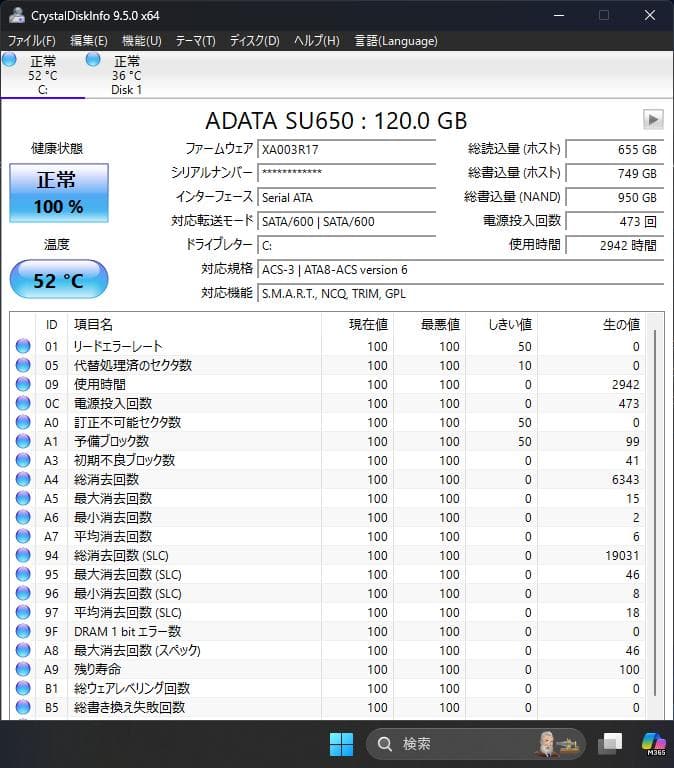
Task: Click the status orb for B5 総書き換え失敗回数
Action: (23, 707)
